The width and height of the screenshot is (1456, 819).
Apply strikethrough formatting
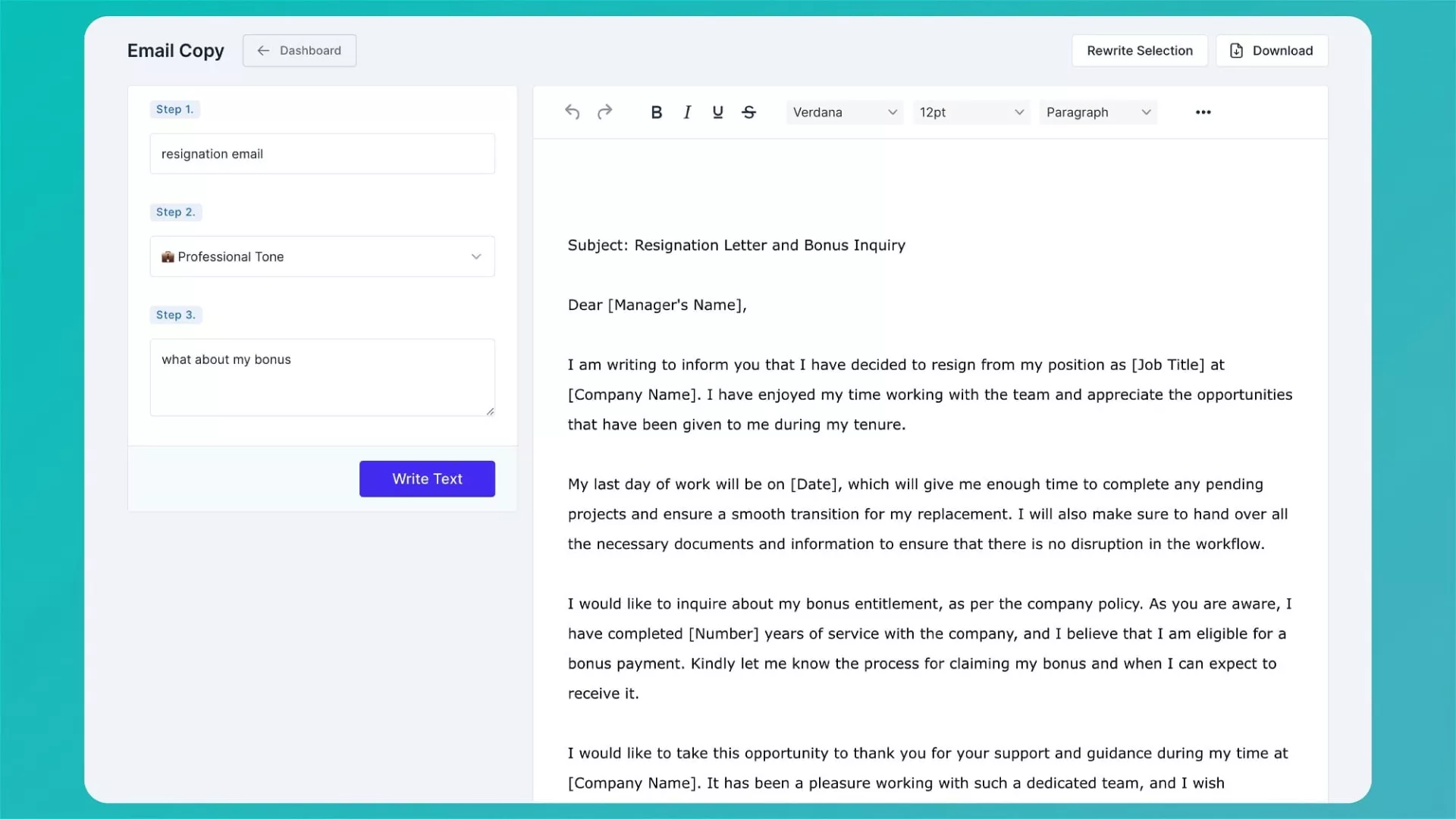coord(749,112)
